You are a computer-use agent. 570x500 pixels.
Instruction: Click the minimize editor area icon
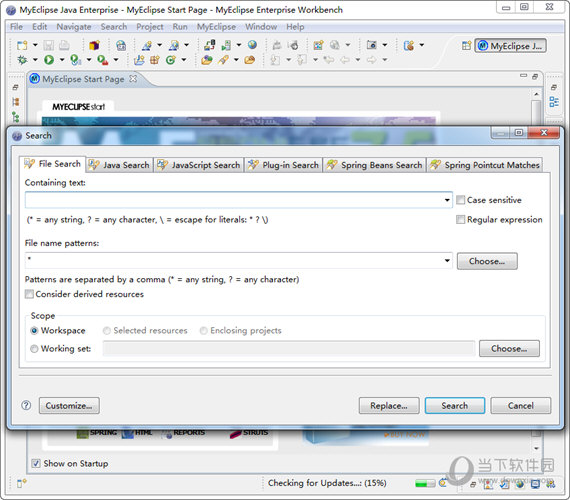point(523,76)
